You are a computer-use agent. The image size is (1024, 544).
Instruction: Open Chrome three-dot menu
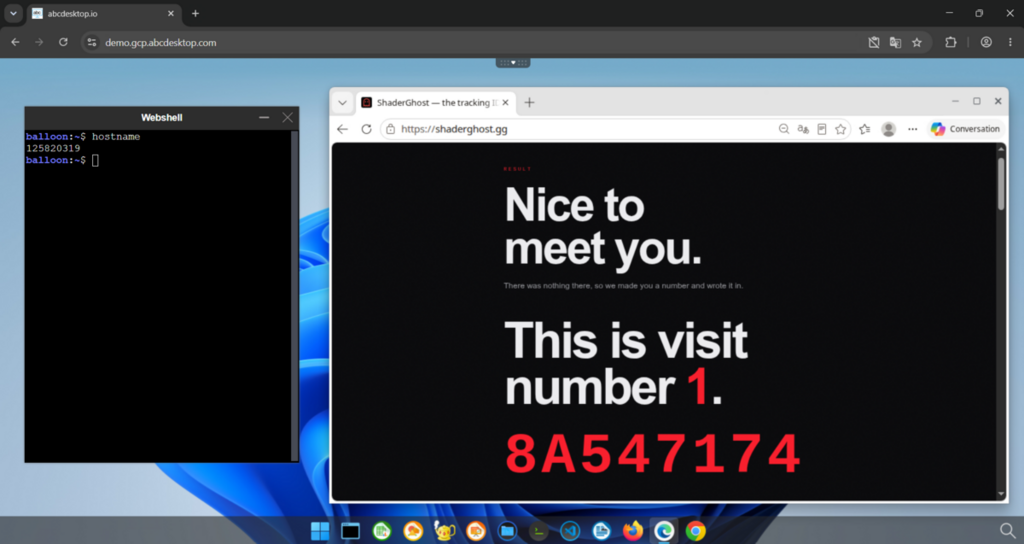pos(1010,42)
